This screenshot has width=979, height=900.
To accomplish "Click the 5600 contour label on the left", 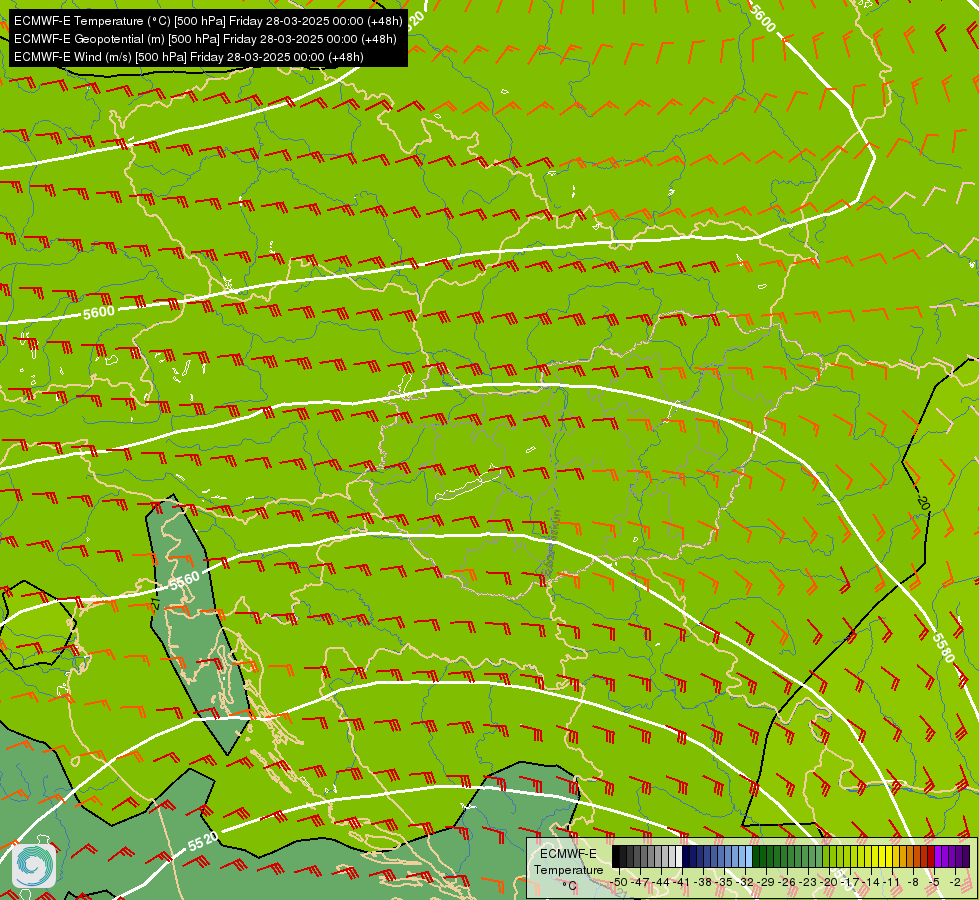I will click(x=99, y=312).
